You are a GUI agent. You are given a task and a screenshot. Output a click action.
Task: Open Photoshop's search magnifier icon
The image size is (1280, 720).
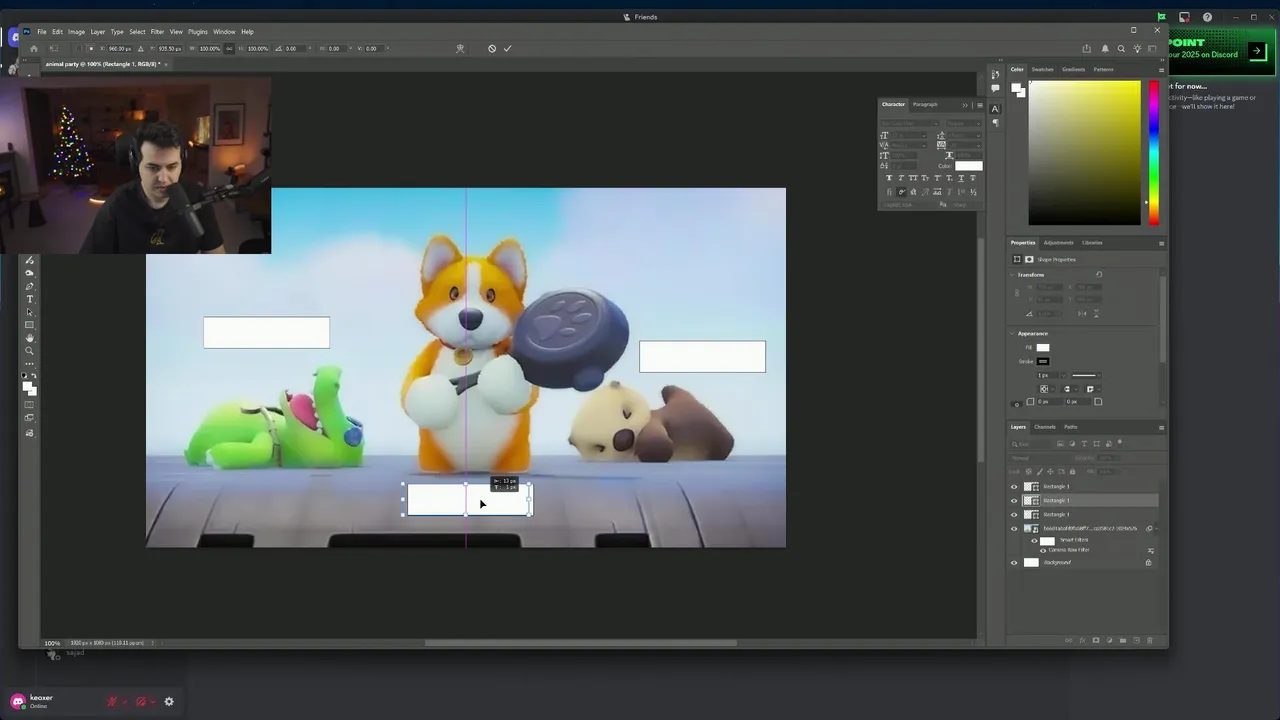[1121, 48]
